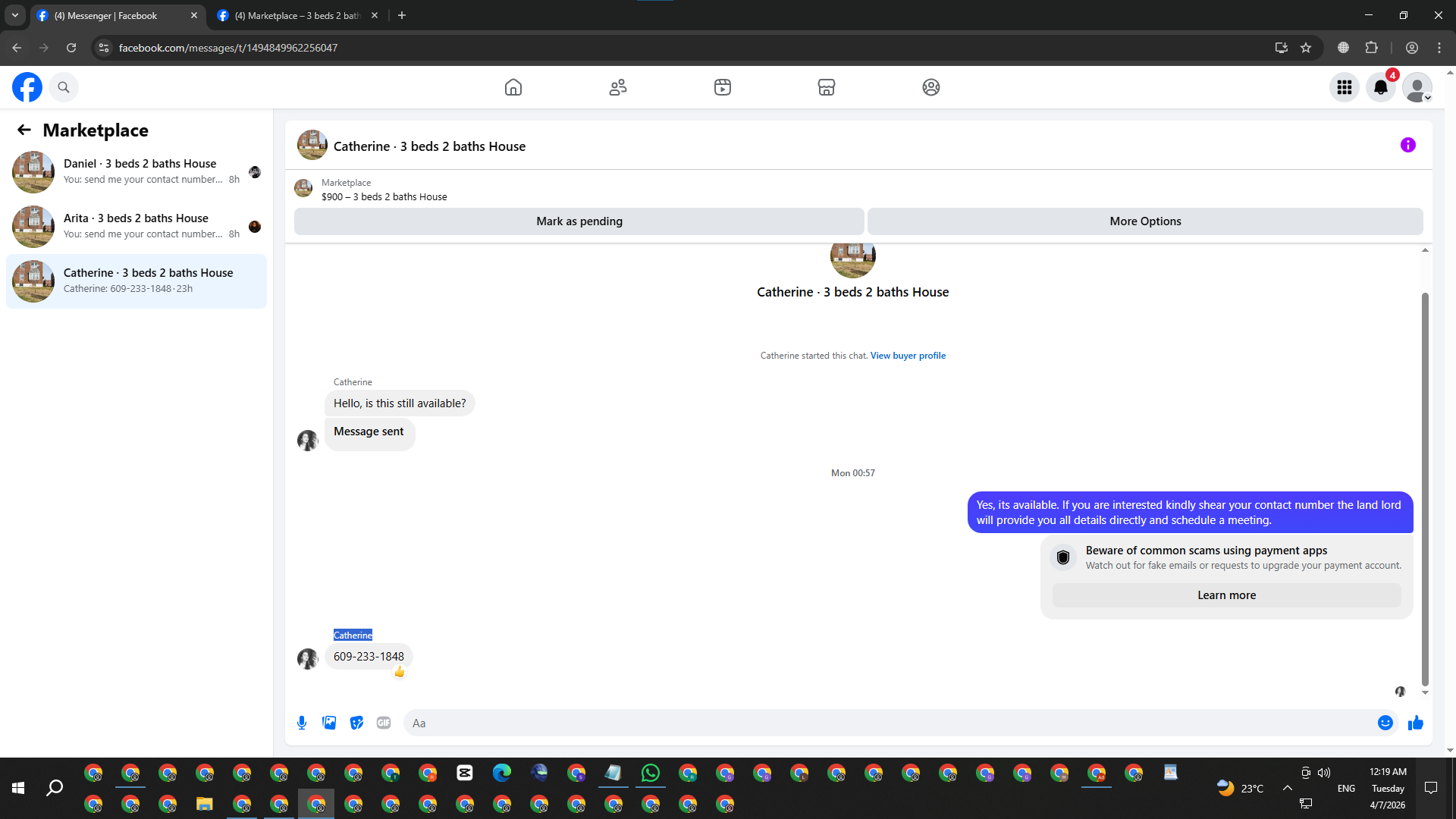
Task: Bookmark this page with the star
Action: pos(1306,48)
